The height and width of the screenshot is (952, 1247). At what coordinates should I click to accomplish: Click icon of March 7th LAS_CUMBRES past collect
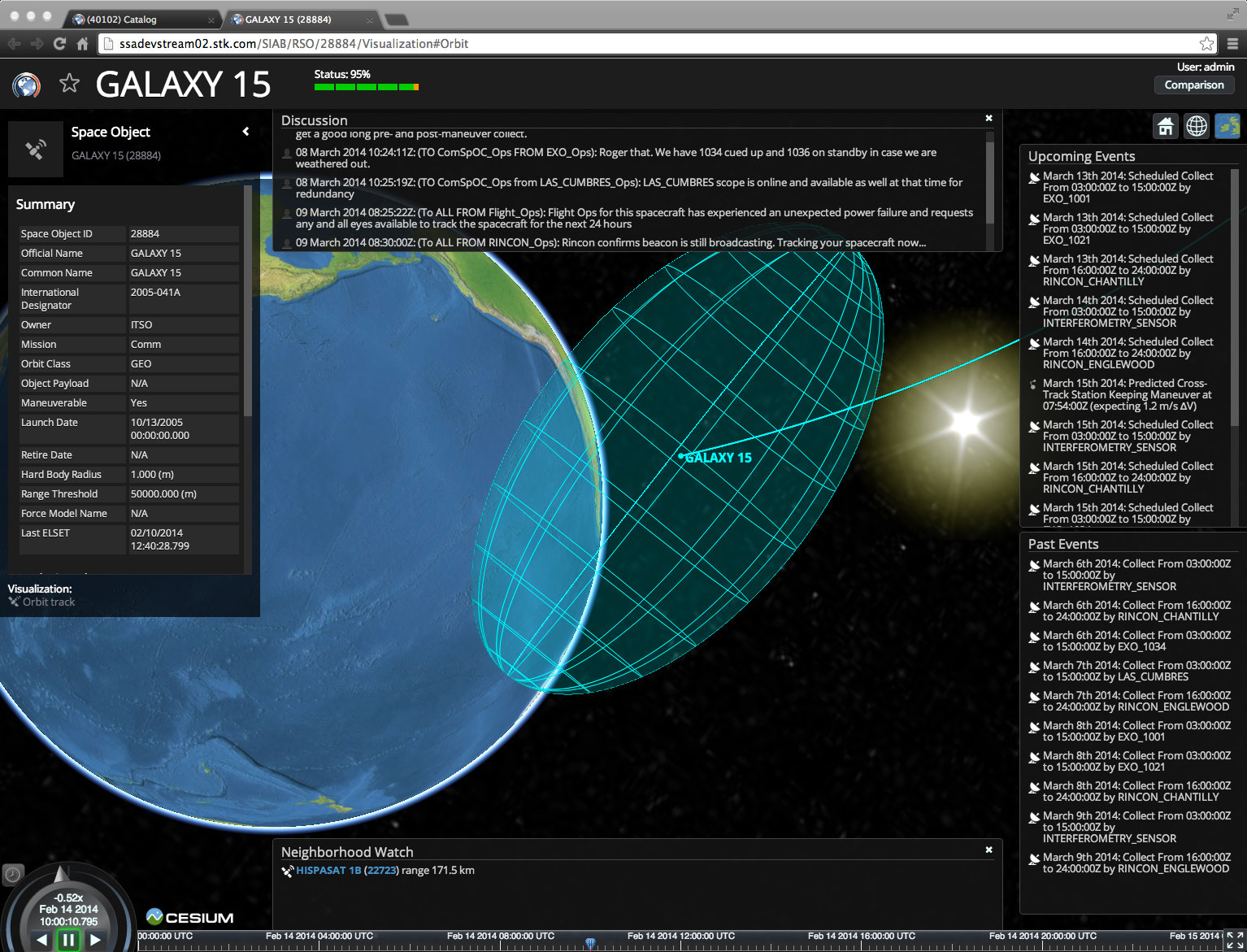pyautogui.click(x=1035, y=667)
